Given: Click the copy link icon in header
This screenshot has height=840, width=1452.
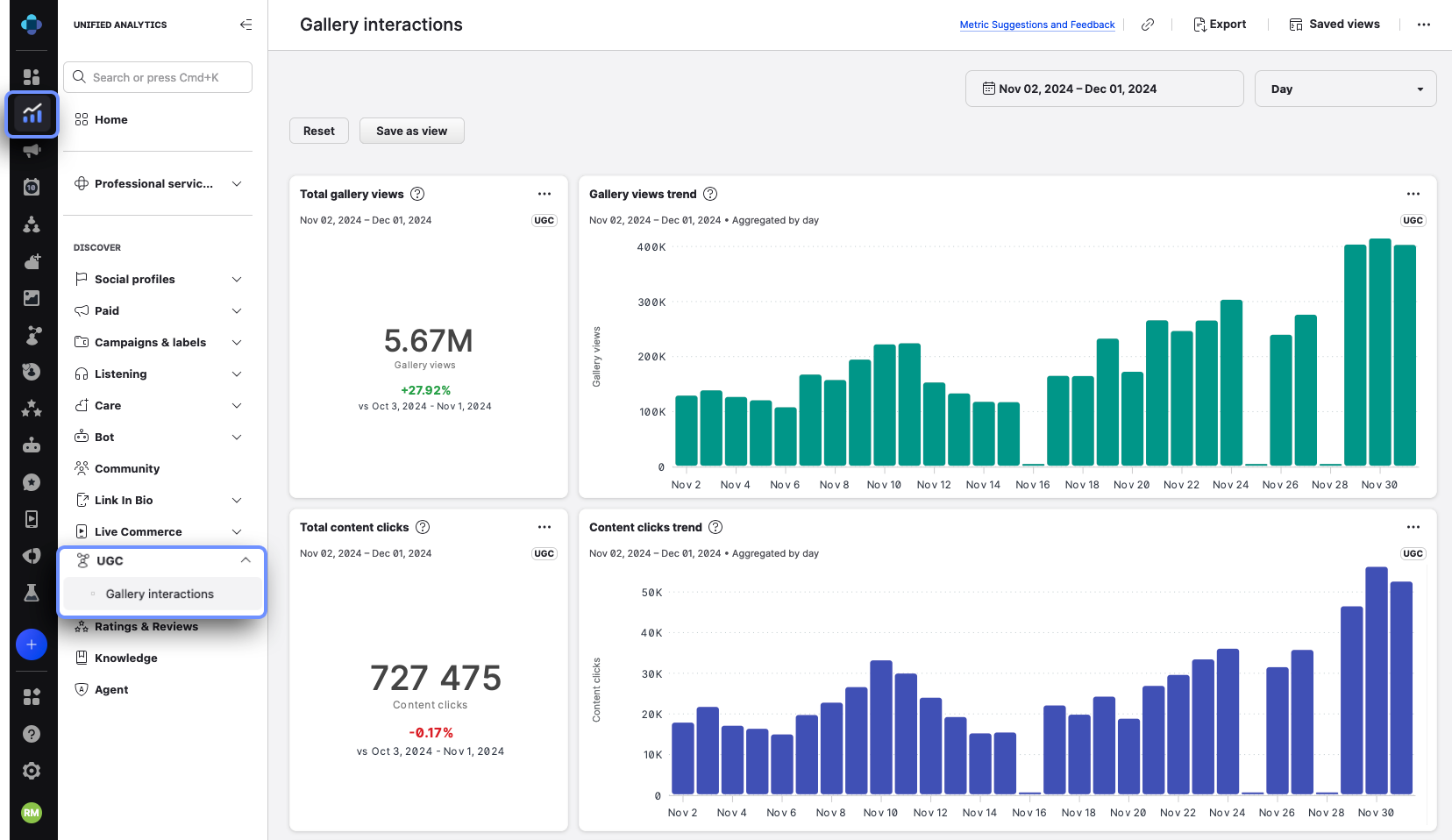Looking at the screenshot, I should pos(1147,25).
